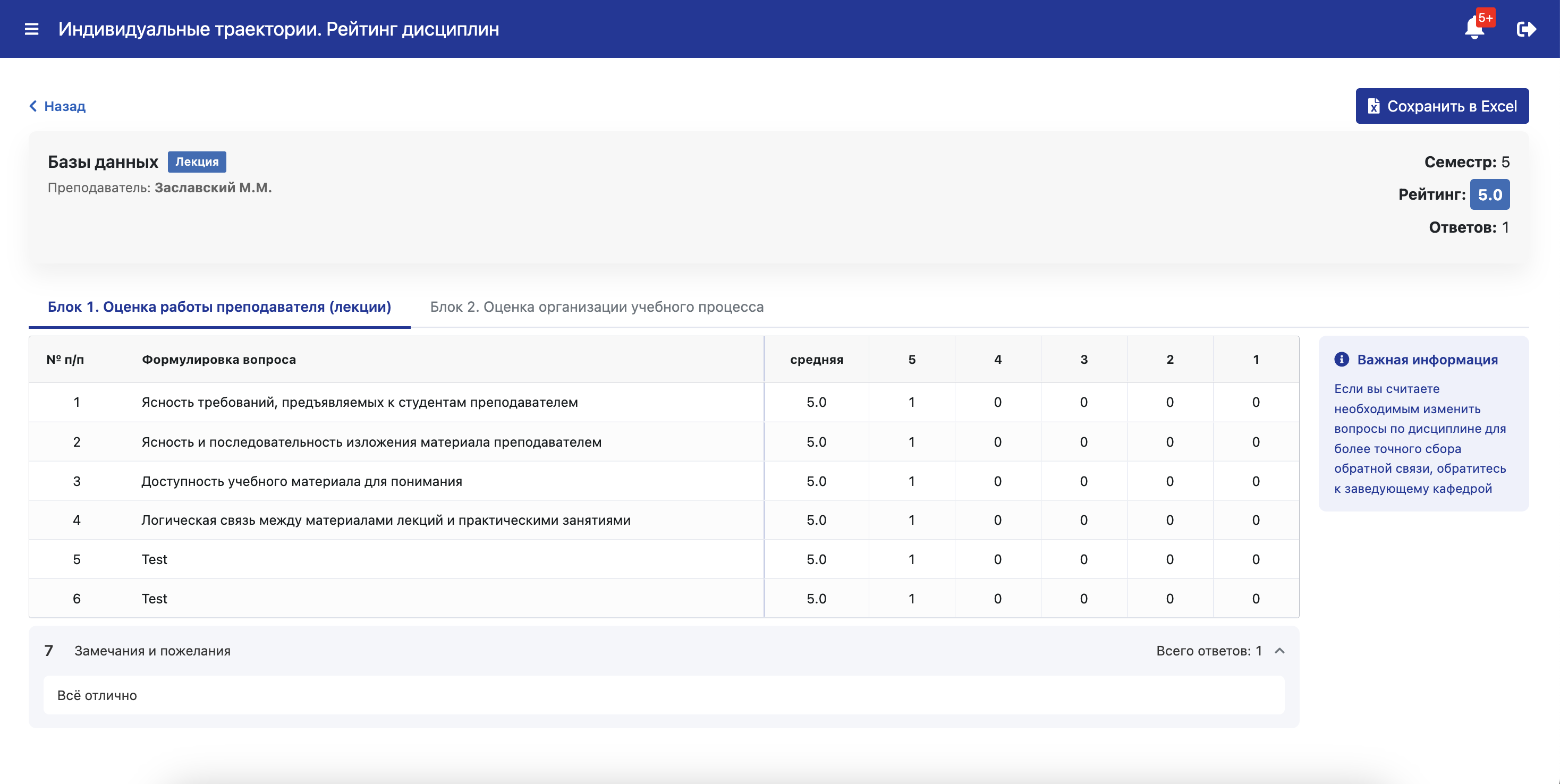Image resolution: width=1560 pixels, height=784 pixels.
Task: Click the Базы данных discipline heading
Action: (x=103, y=161)
